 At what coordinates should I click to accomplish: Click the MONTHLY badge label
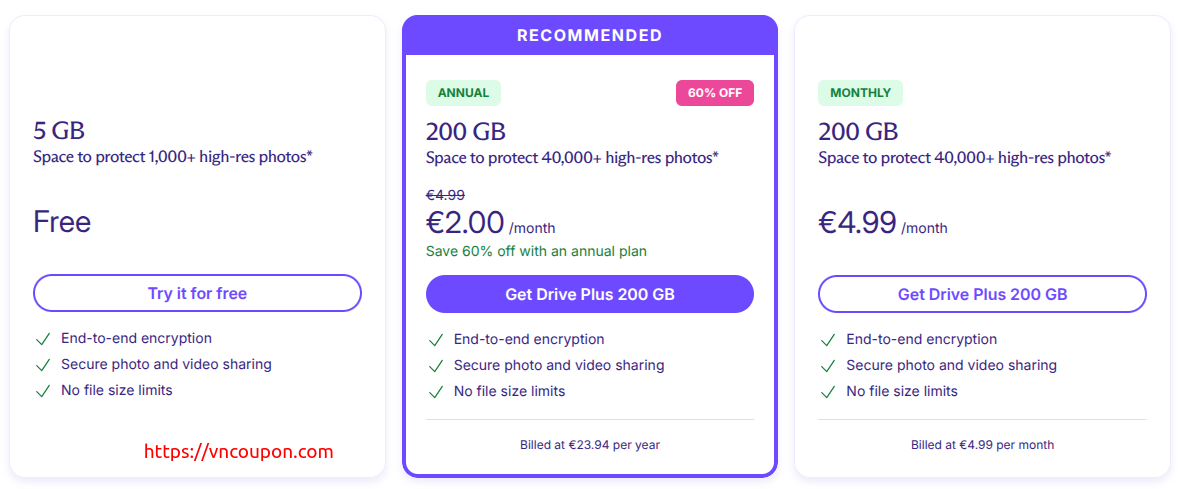(x=860, y=93)
